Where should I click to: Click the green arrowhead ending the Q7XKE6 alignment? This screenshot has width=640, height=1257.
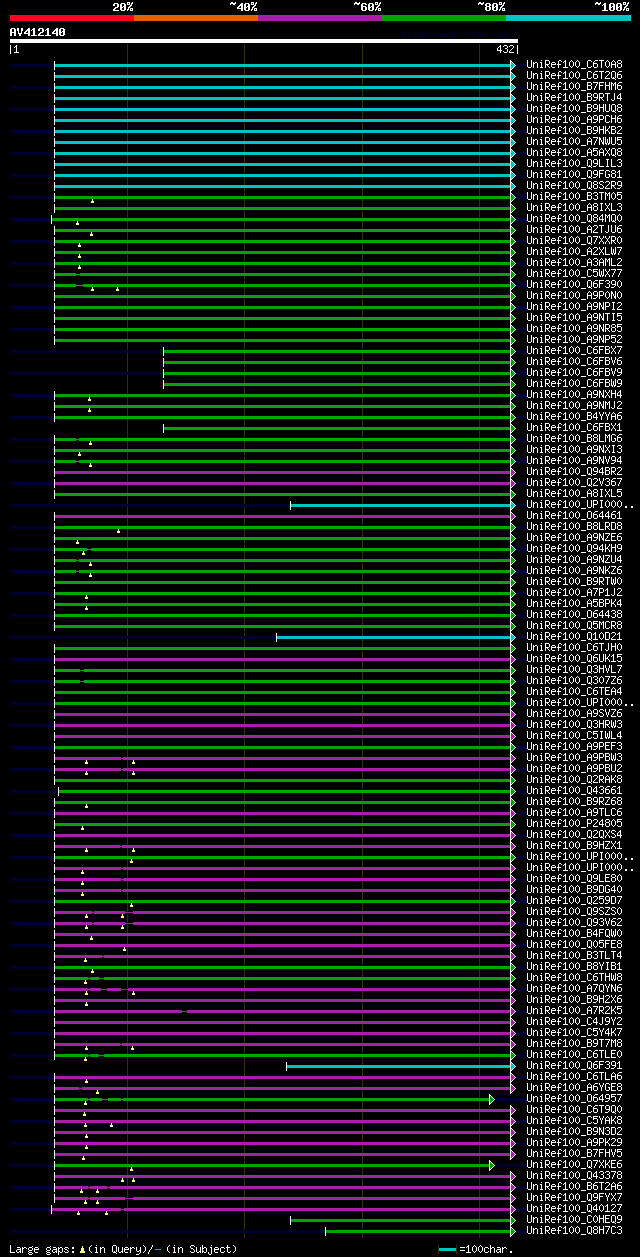(x=492, y=1165)
